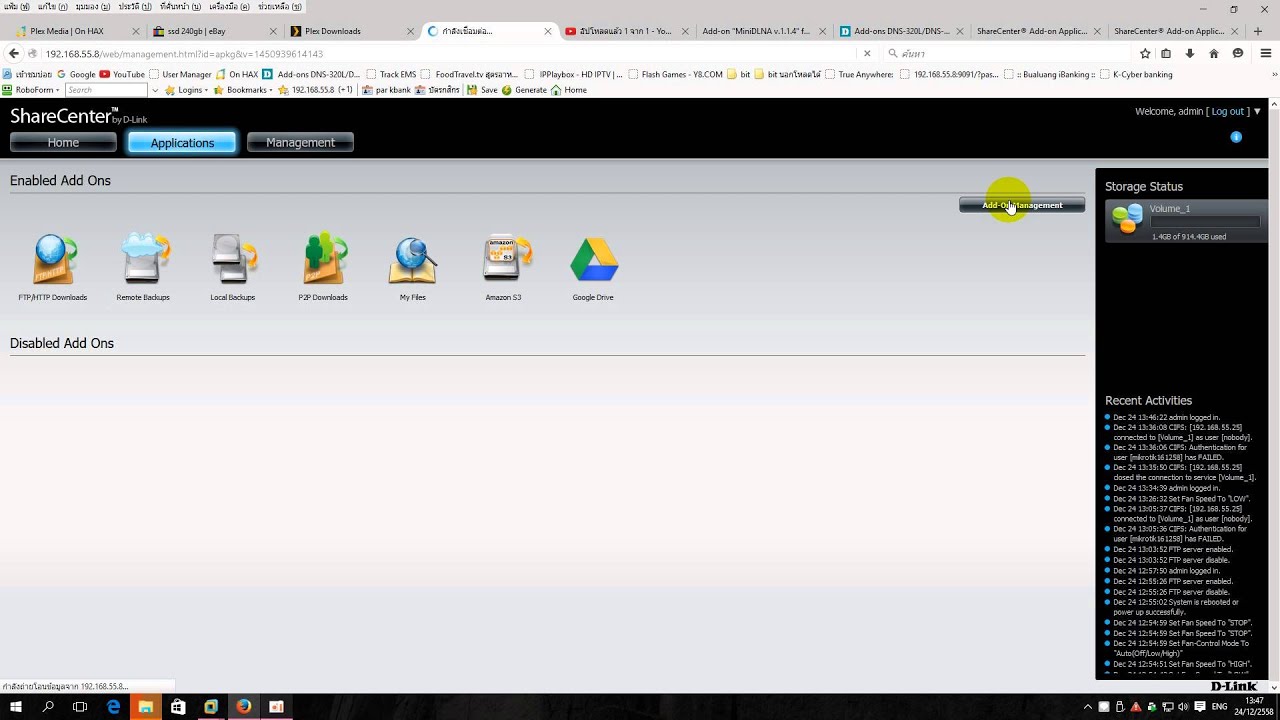Image resolution: width=1280 pixels, height=720 pixels.
Task: Open the Management tab
Action: [x=300, y=143]
